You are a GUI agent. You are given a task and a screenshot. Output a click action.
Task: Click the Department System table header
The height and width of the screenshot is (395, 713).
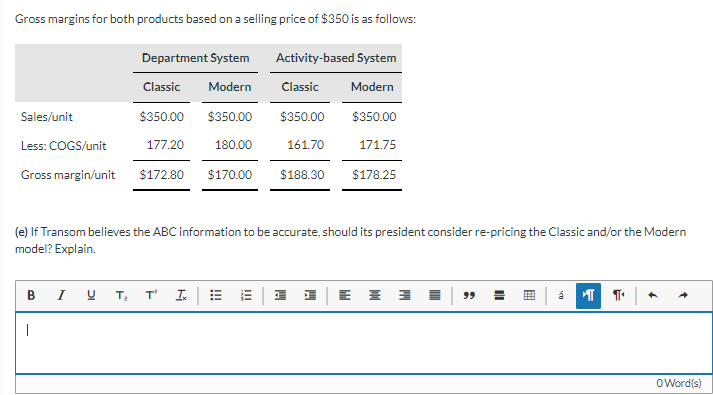pyautogui.click(x=196, y=58)
